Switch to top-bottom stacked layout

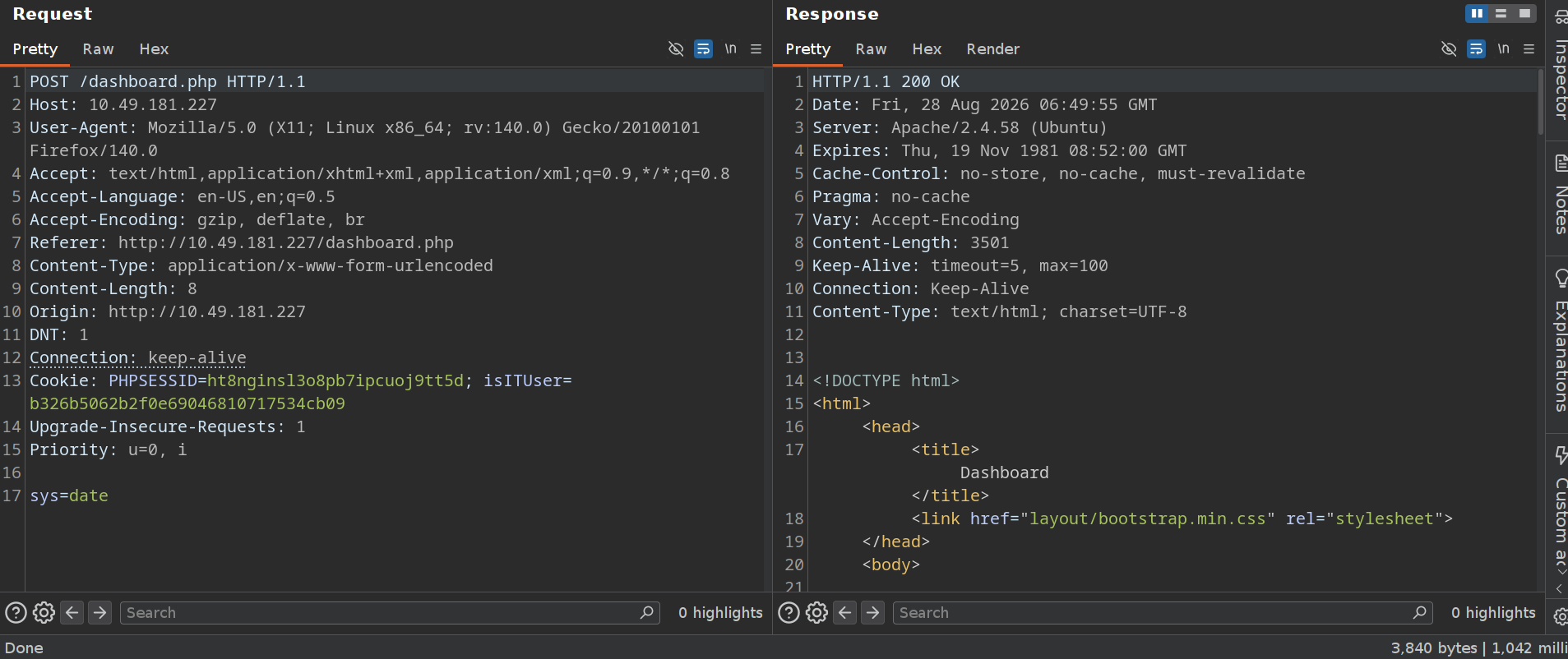pos(1501,13)
